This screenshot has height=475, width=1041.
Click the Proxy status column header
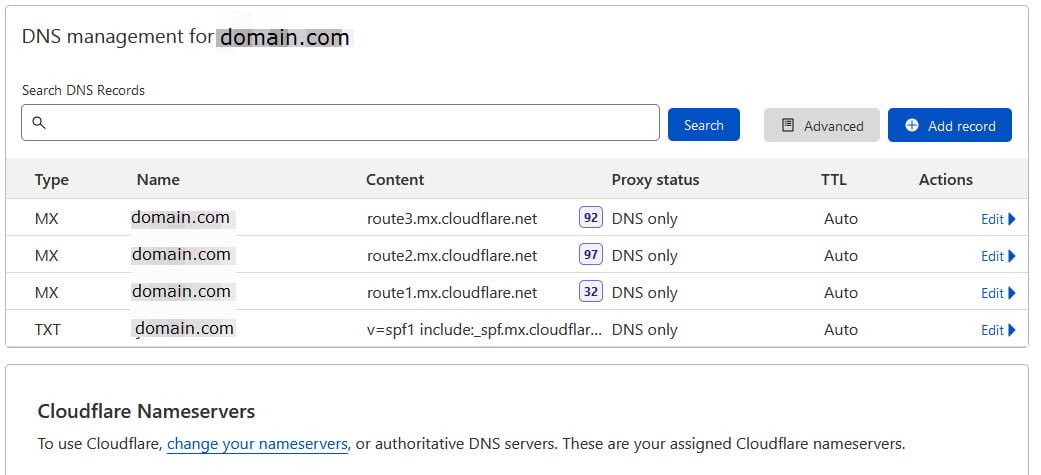(x=655, y=180)
